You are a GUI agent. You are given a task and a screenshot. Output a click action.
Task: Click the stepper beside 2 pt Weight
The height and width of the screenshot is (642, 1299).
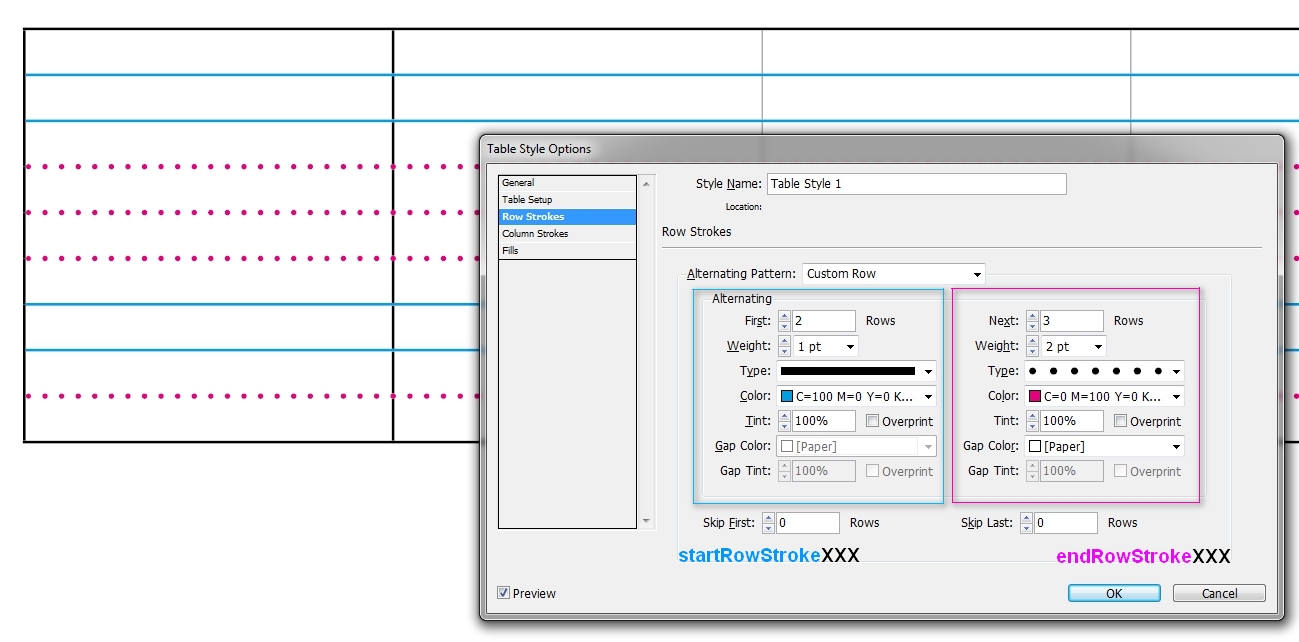coord(1032,346)
